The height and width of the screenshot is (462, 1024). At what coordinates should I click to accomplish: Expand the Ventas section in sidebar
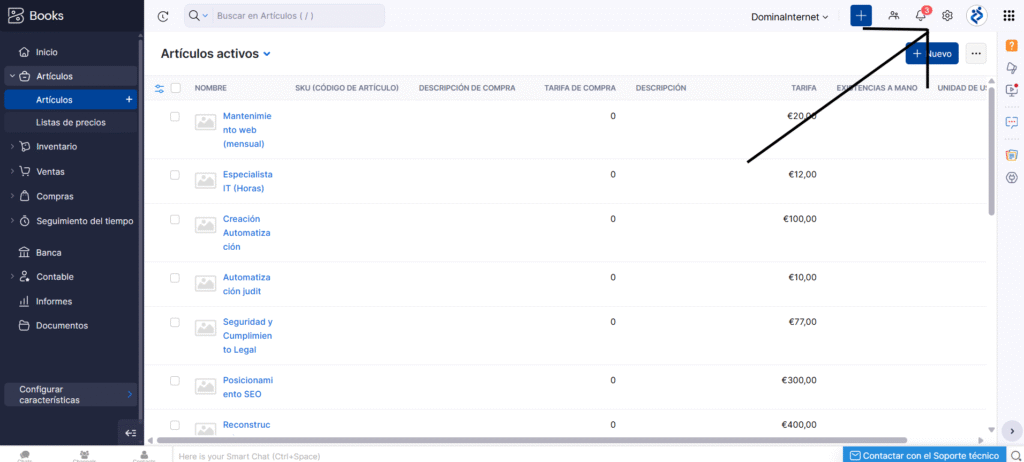click(x=50, y=171)
